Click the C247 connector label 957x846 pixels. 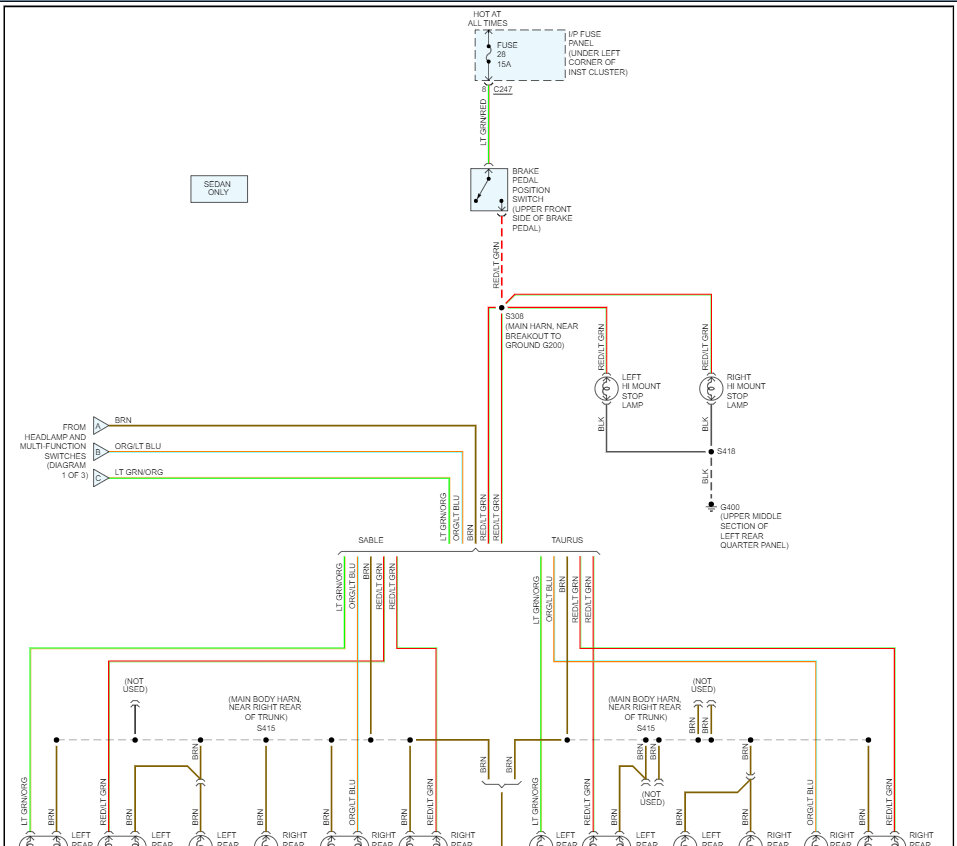503,90
